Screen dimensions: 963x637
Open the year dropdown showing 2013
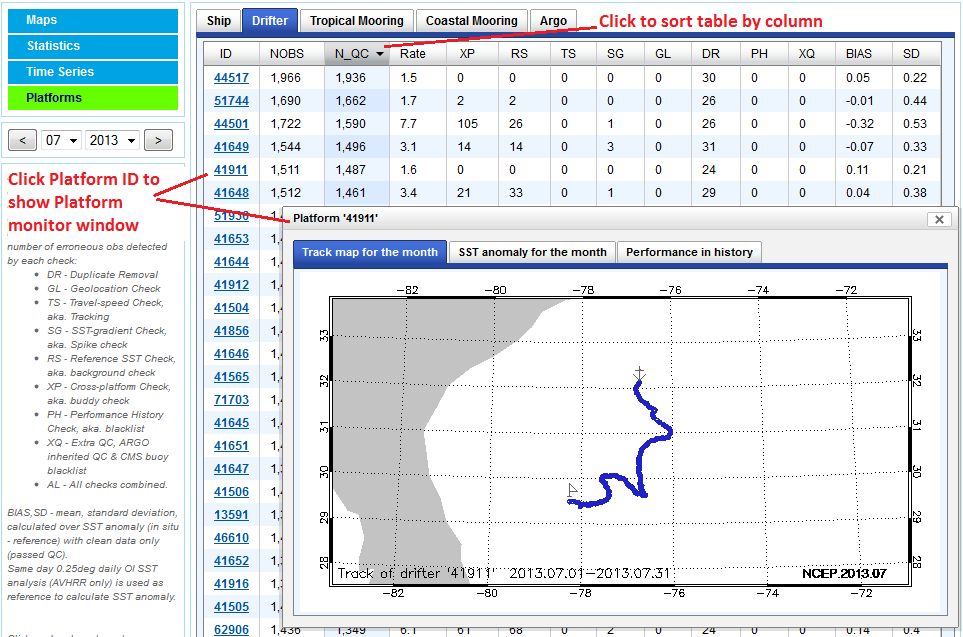(112, 141)
